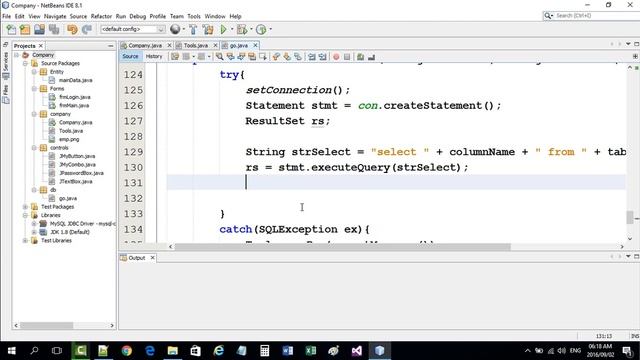Open the Team menu
The image size is (640, 360).
[x=177, y=16]
